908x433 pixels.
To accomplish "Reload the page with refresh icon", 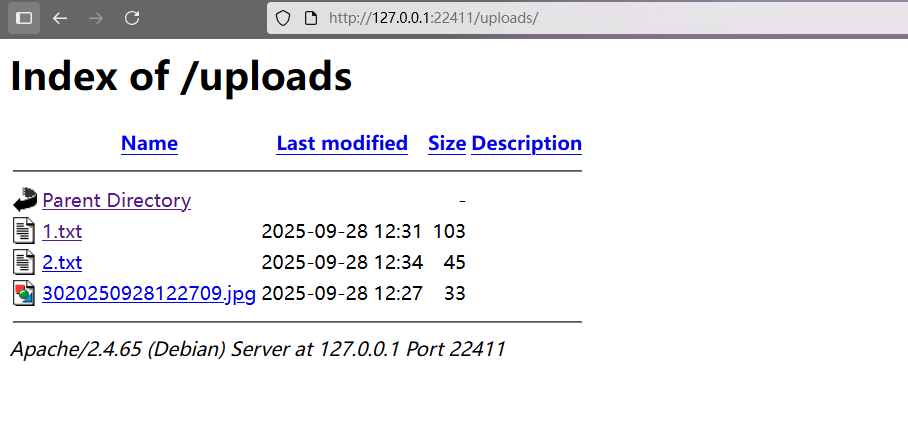I will [x=132, y=19].
